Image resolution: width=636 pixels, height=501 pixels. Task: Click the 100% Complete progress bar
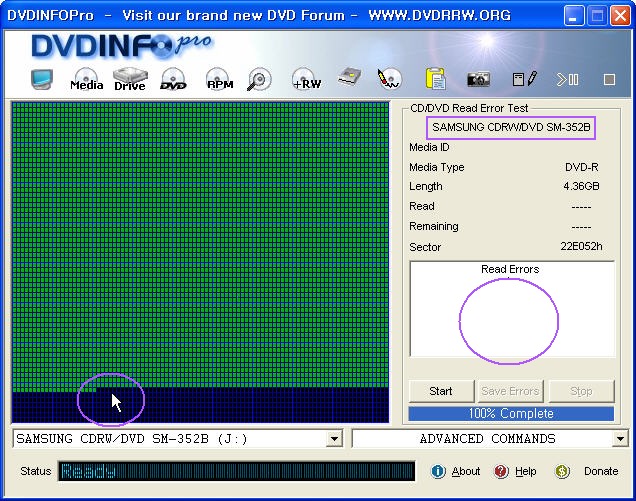click(x=511, y=413)
